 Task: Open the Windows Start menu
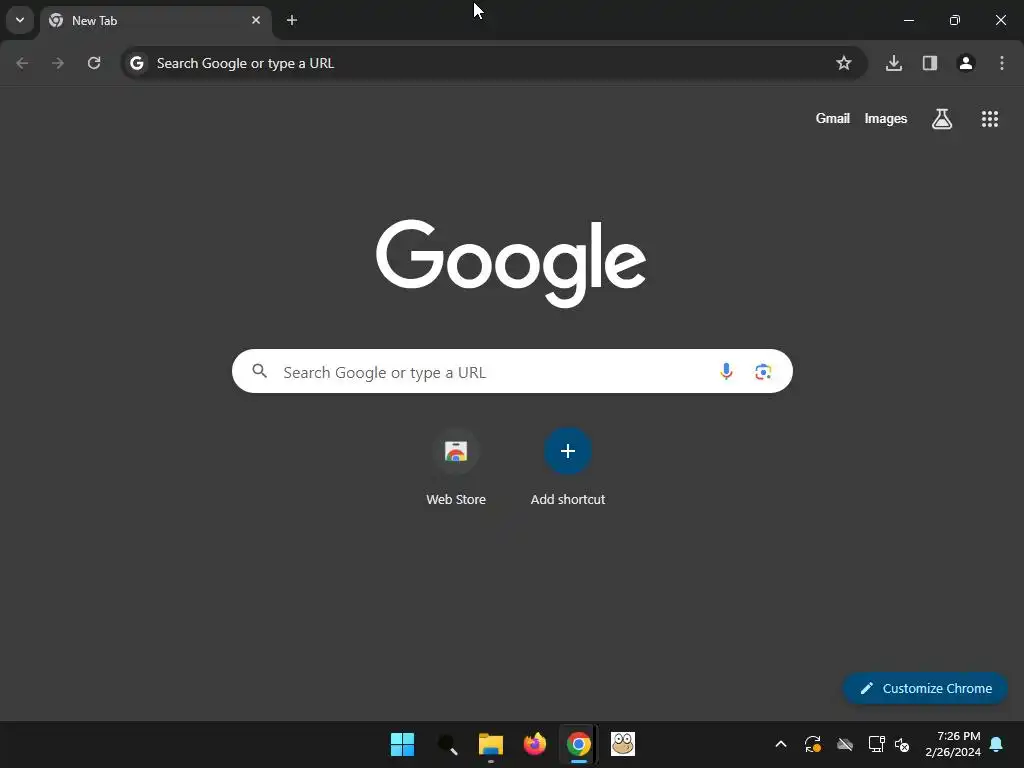click(x=402, y=744)
